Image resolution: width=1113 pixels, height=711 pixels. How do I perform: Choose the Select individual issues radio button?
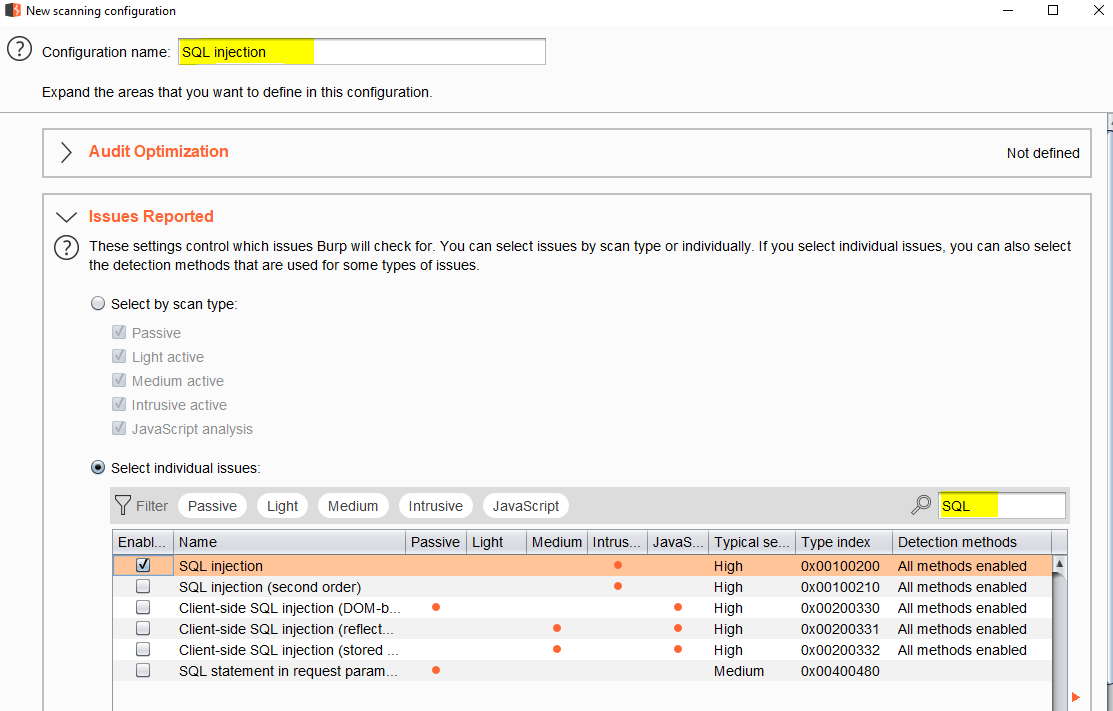pyautogui.click(x=98, y=468)
